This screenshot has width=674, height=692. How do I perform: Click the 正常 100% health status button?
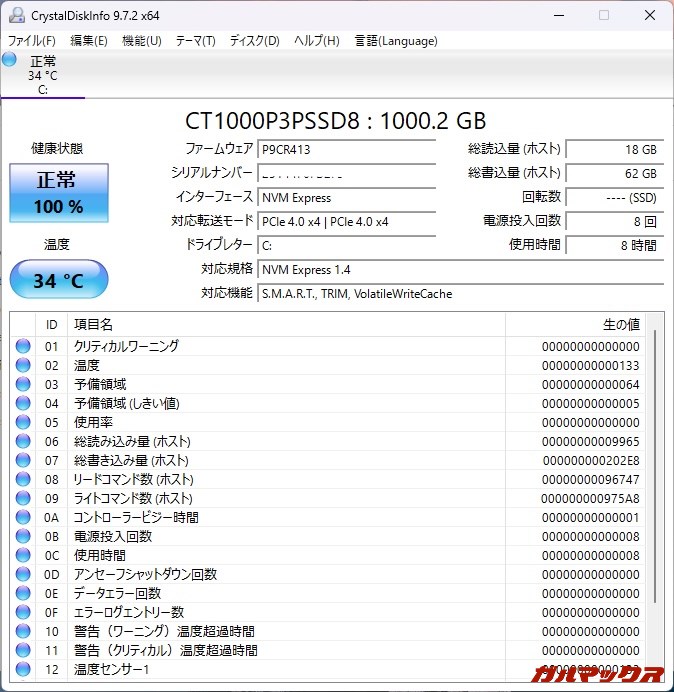coord(58,193)
